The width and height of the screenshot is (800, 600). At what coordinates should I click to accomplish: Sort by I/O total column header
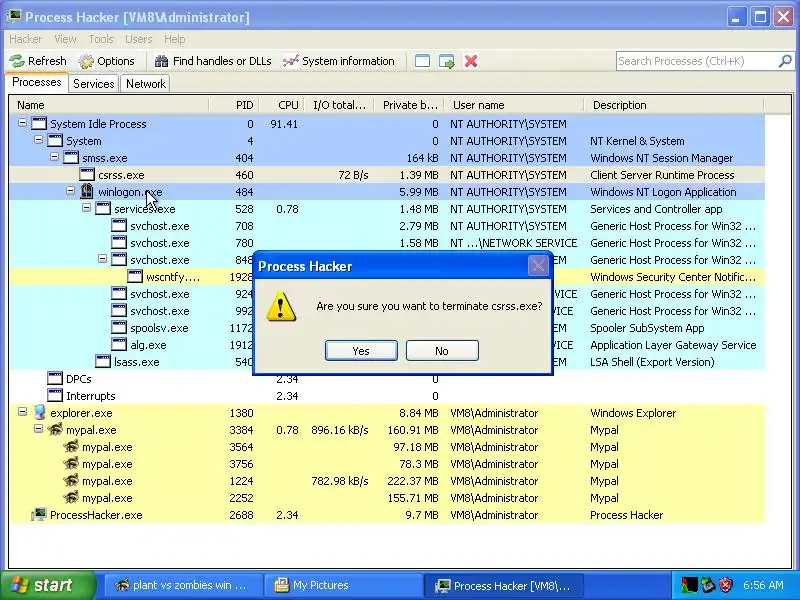[x=339, y=105]
